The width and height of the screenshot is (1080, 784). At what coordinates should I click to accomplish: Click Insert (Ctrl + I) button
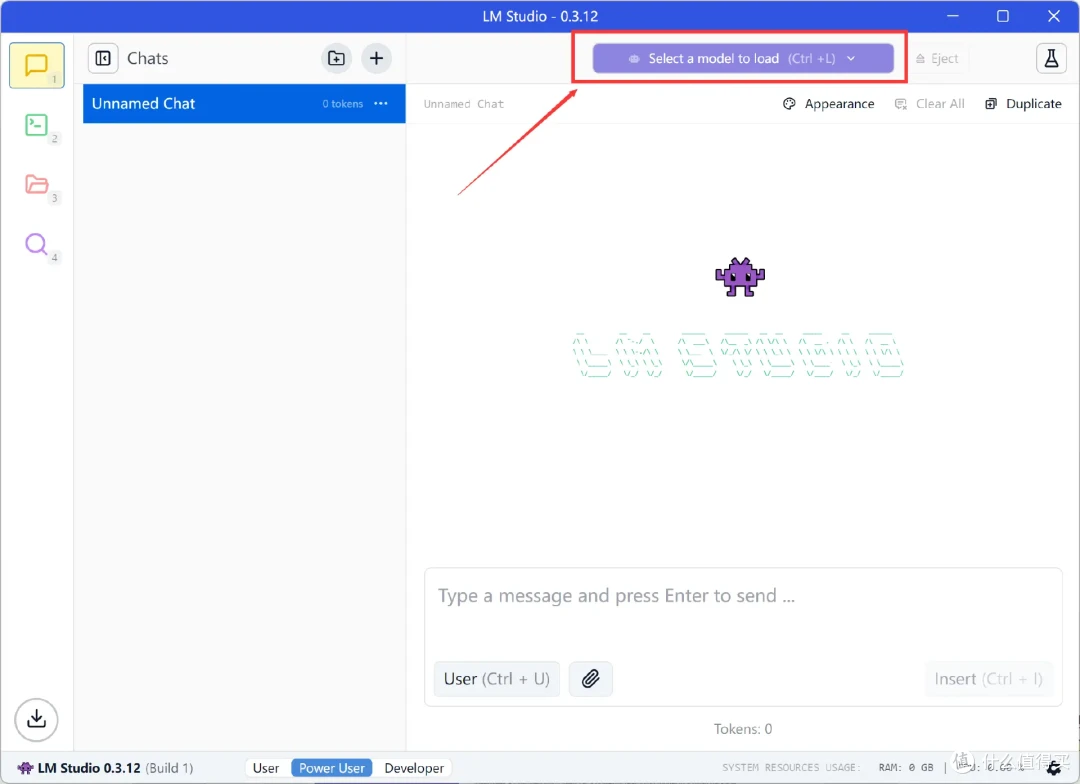[x=988, y=679]
